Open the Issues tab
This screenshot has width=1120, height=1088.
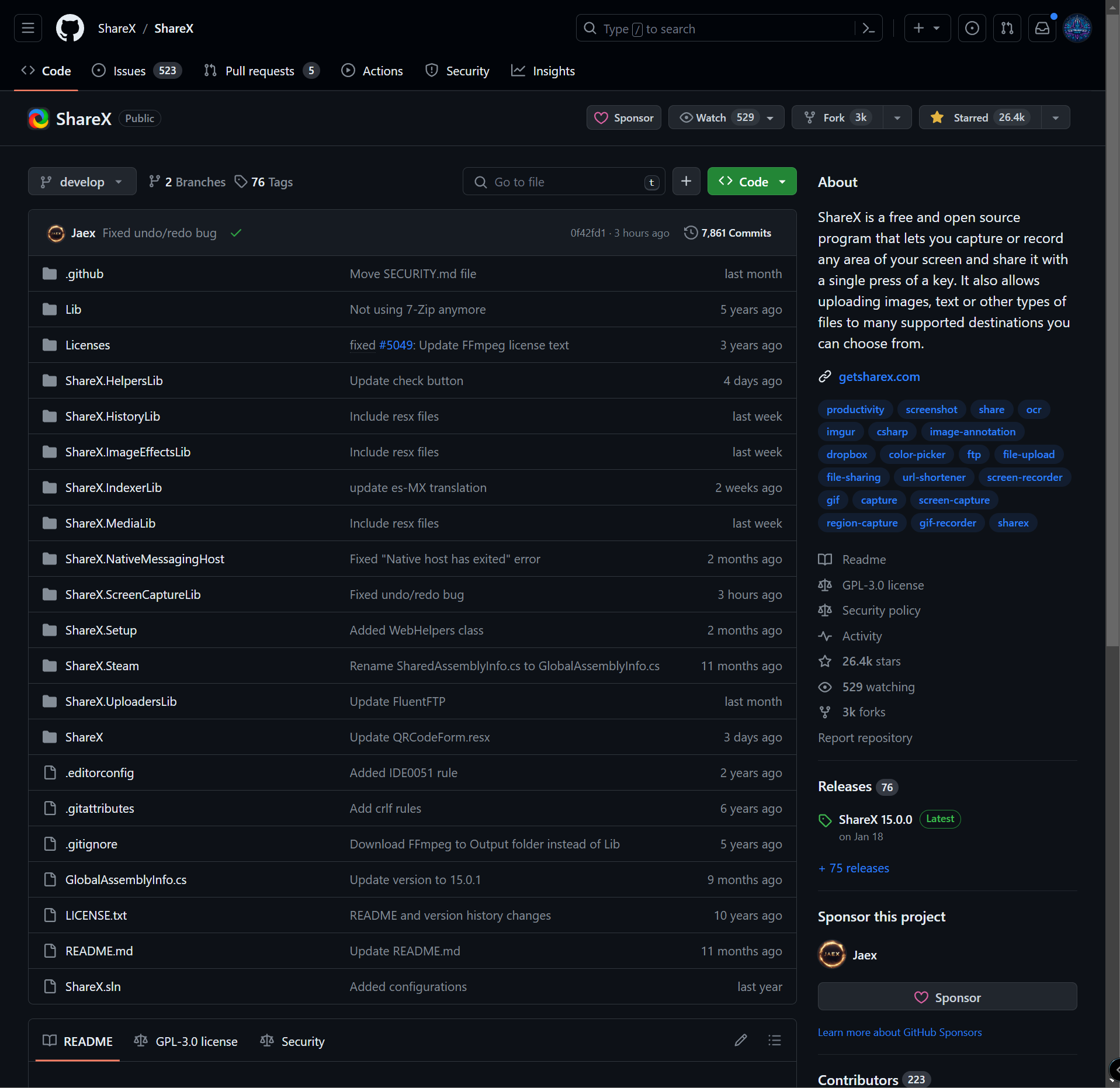point(137,71)
